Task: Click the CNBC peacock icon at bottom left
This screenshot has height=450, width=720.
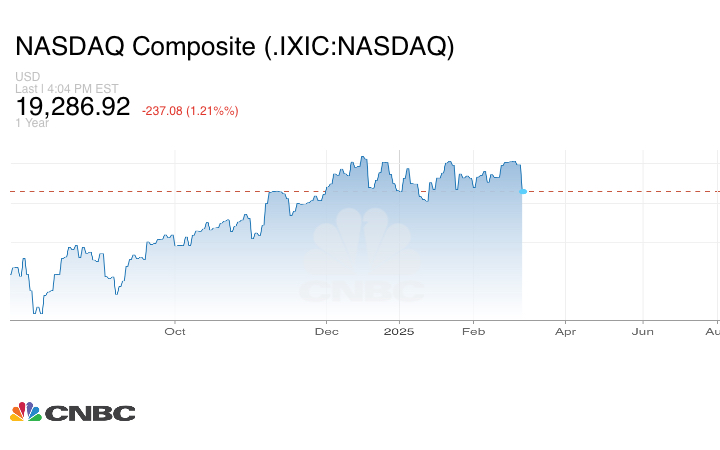Action: [x=26, y=412]
